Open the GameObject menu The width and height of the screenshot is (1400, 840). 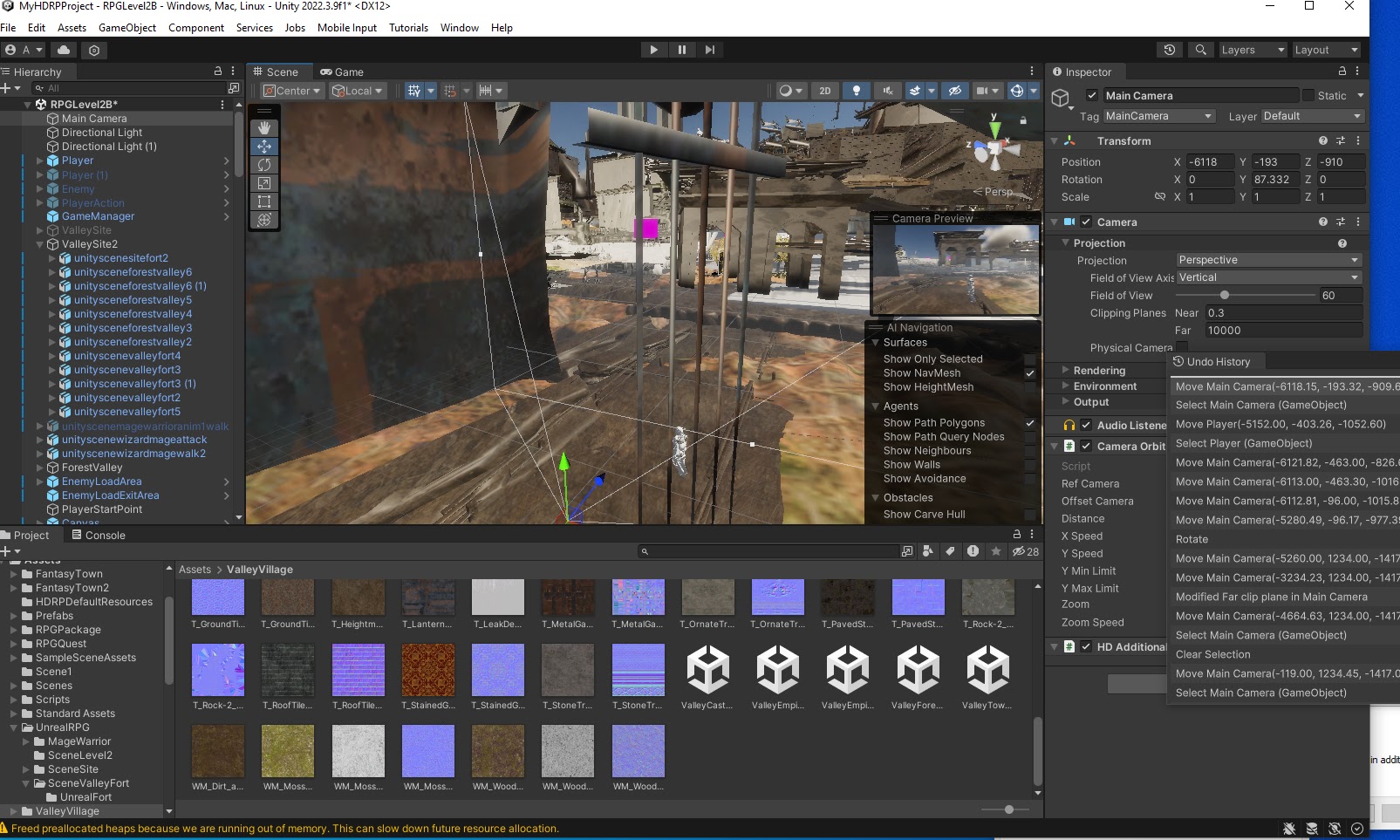[127, 28]
